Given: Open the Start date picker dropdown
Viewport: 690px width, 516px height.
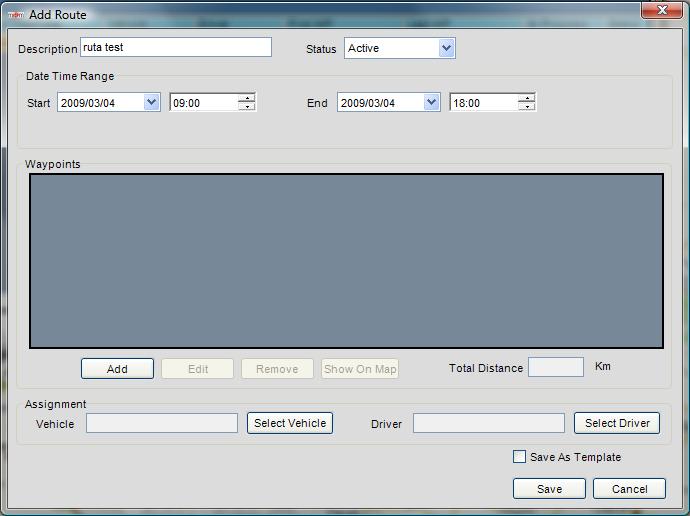Looking at the screenshot, I should point(151,102).
